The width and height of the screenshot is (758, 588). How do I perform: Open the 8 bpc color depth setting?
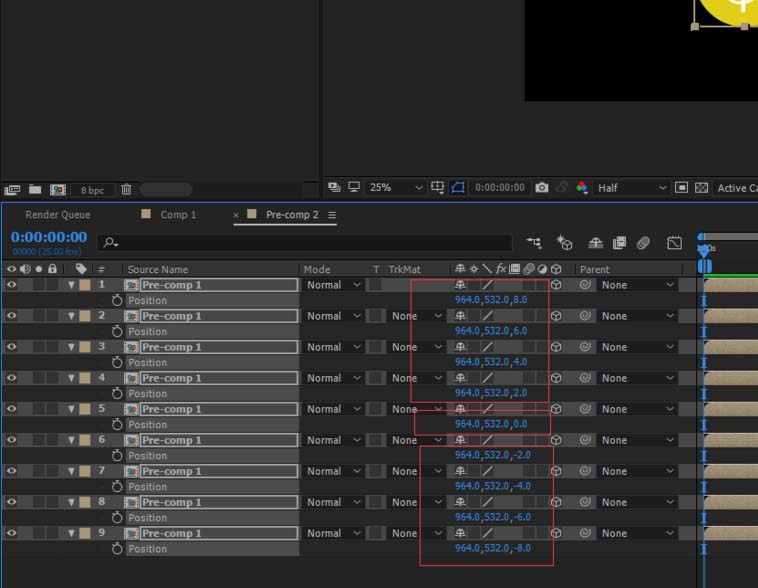click(x=92, y=190)
